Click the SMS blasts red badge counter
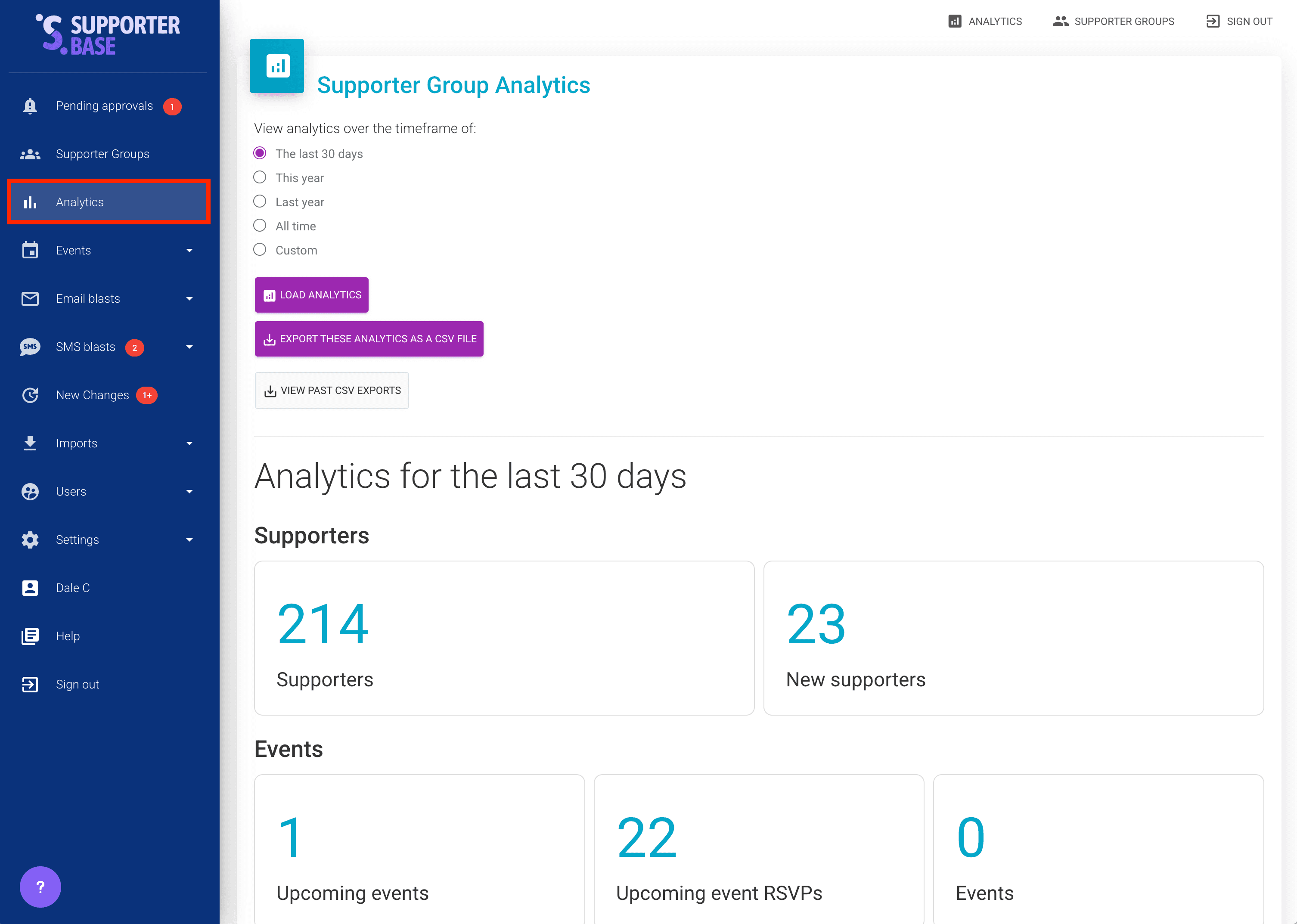 (x=135, y=347)
